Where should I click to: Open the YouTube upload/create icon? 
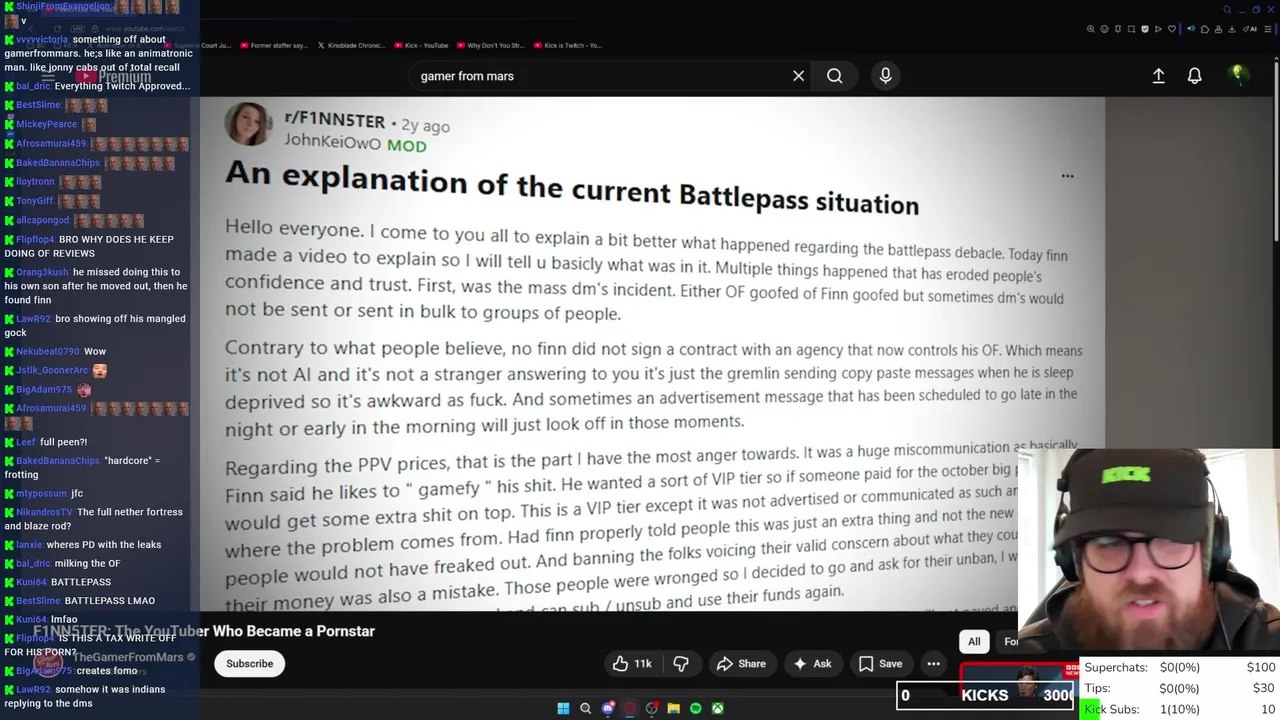tap(1158, 76)
